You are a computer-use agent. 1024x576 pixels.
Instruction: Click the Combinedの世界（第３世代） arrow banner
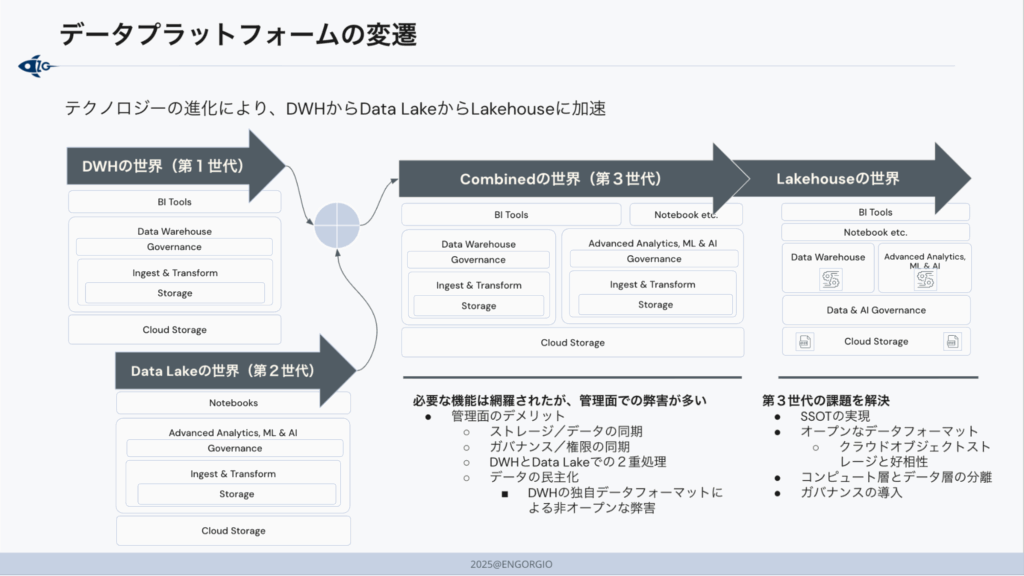tap(560, 179)
